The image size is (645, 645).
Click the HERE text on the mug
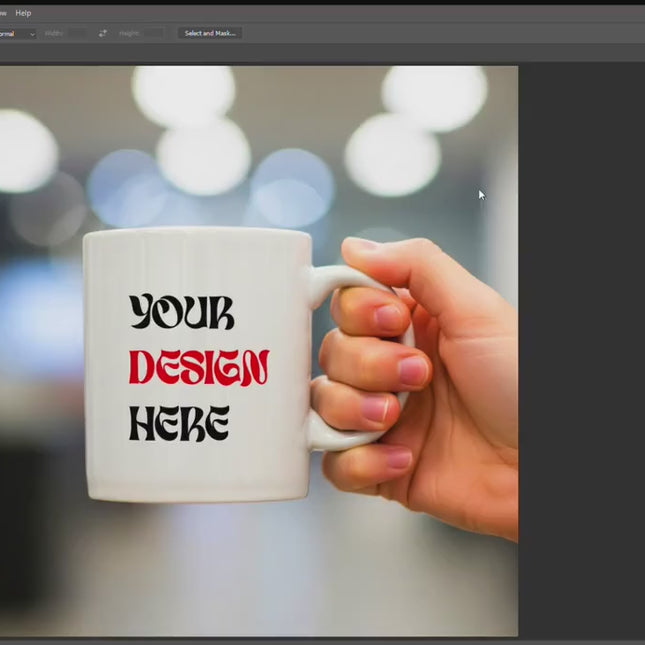click(179, 424)
